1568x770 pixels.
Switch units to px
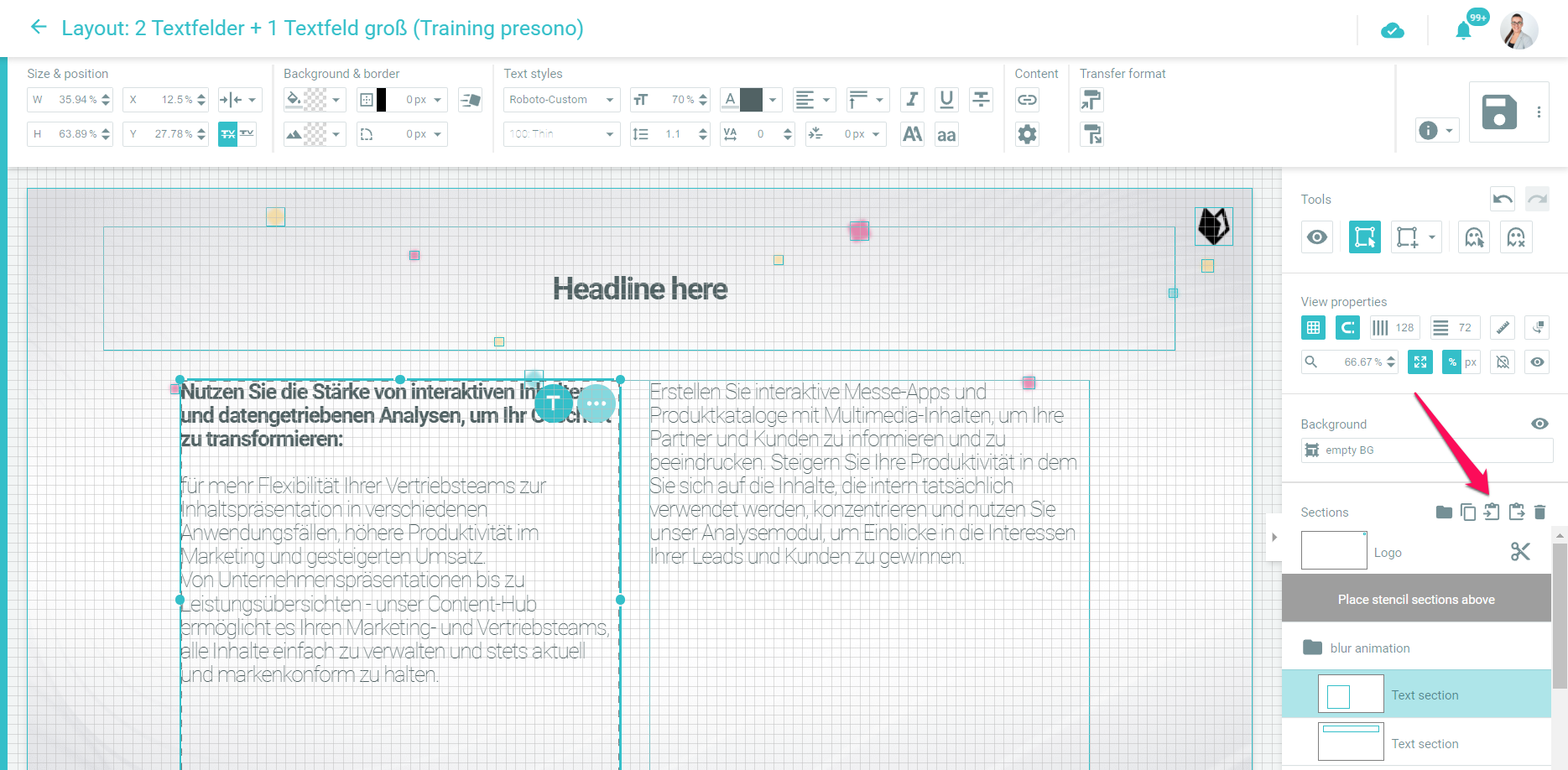click(1471, 362)
